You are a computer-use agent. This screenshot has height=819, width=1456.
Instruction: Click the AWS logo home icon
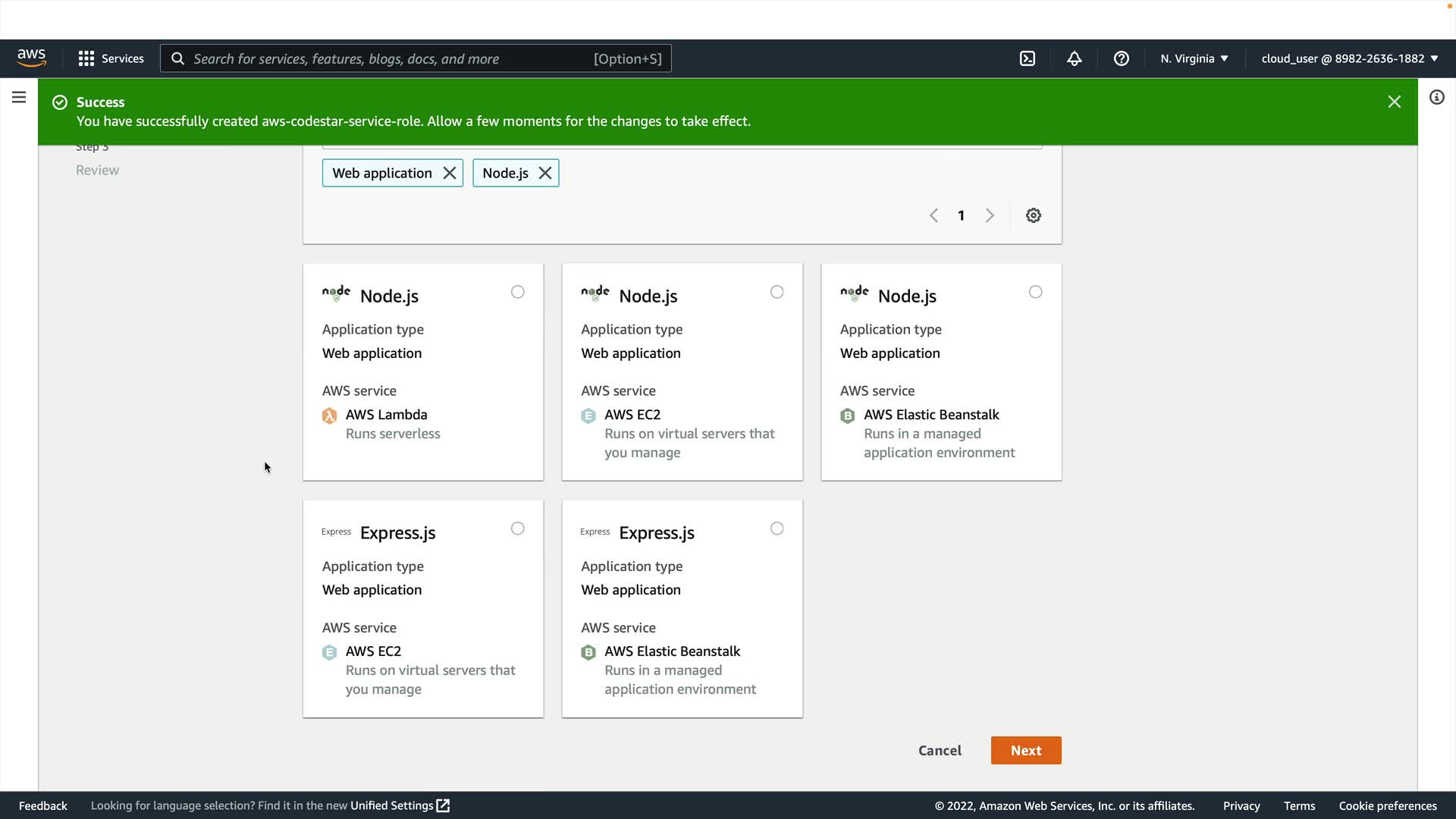tap(32, 58)
